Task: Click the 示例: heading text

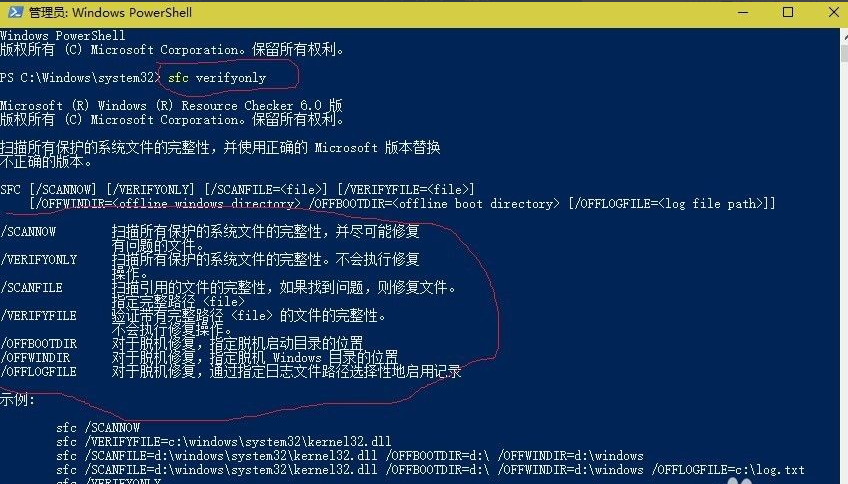Action: click(17, 400)
